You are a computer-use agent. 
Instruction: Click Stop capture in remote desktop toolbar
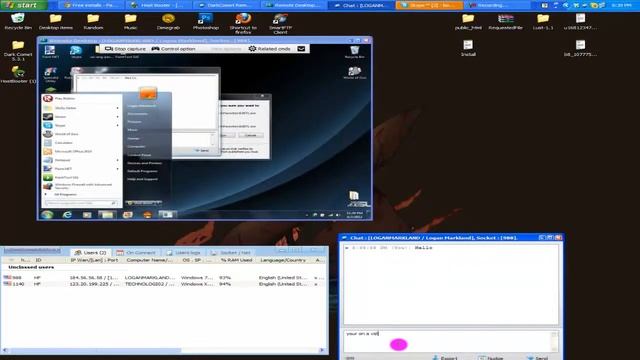point(125,49)
